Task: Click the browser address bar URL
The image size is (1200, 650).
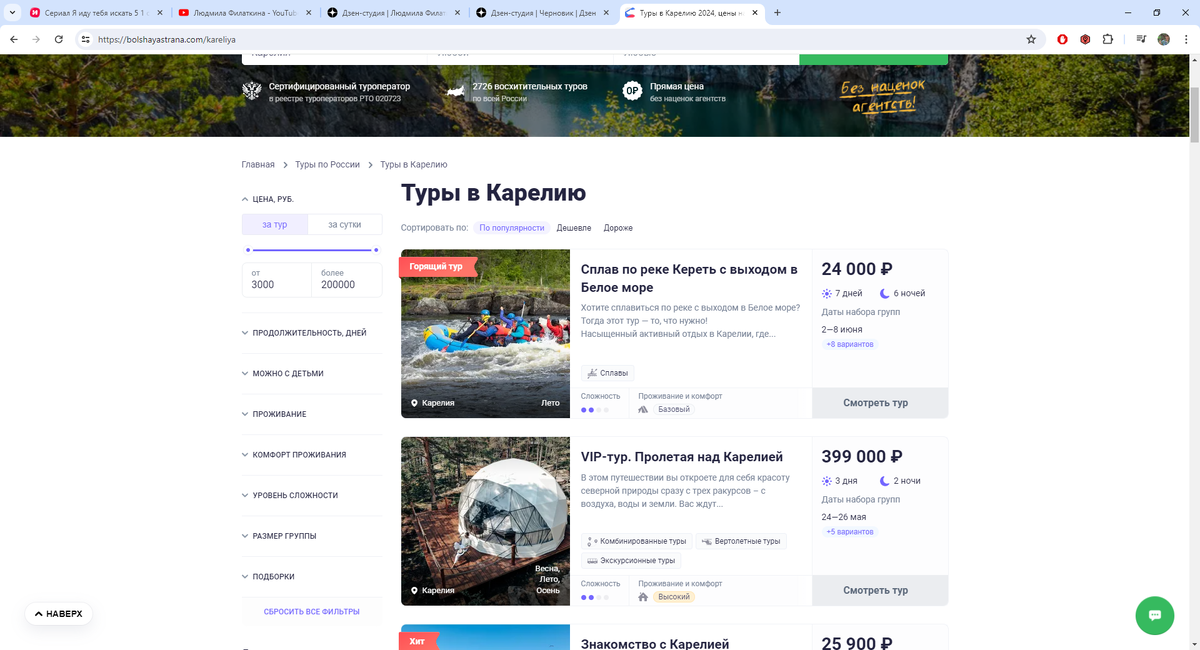Action: [166, 39]
